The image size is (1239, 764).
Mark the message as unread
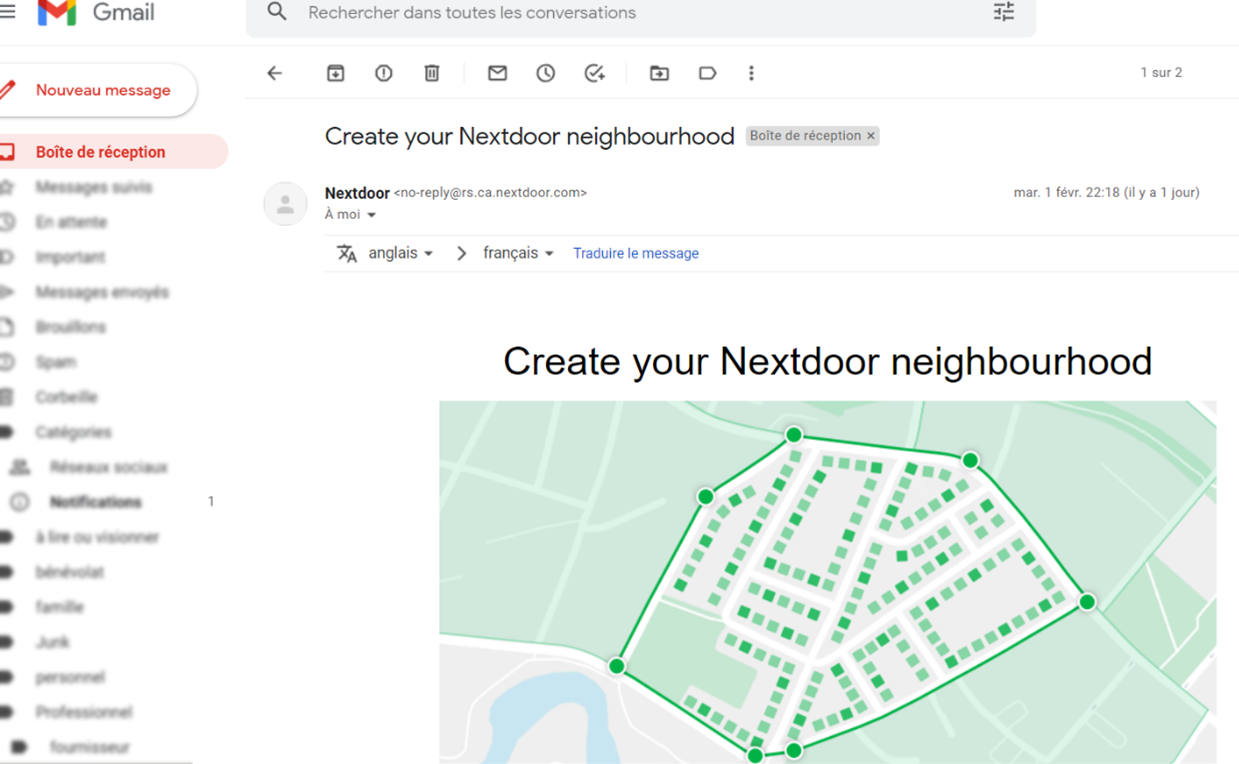point(497,73)
